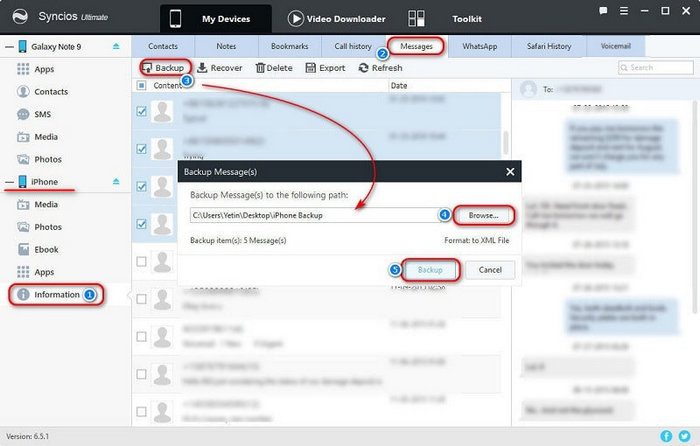Switch to the WhatsApp tab
Screen dimensions: 700x446
[x=479, y=46]
